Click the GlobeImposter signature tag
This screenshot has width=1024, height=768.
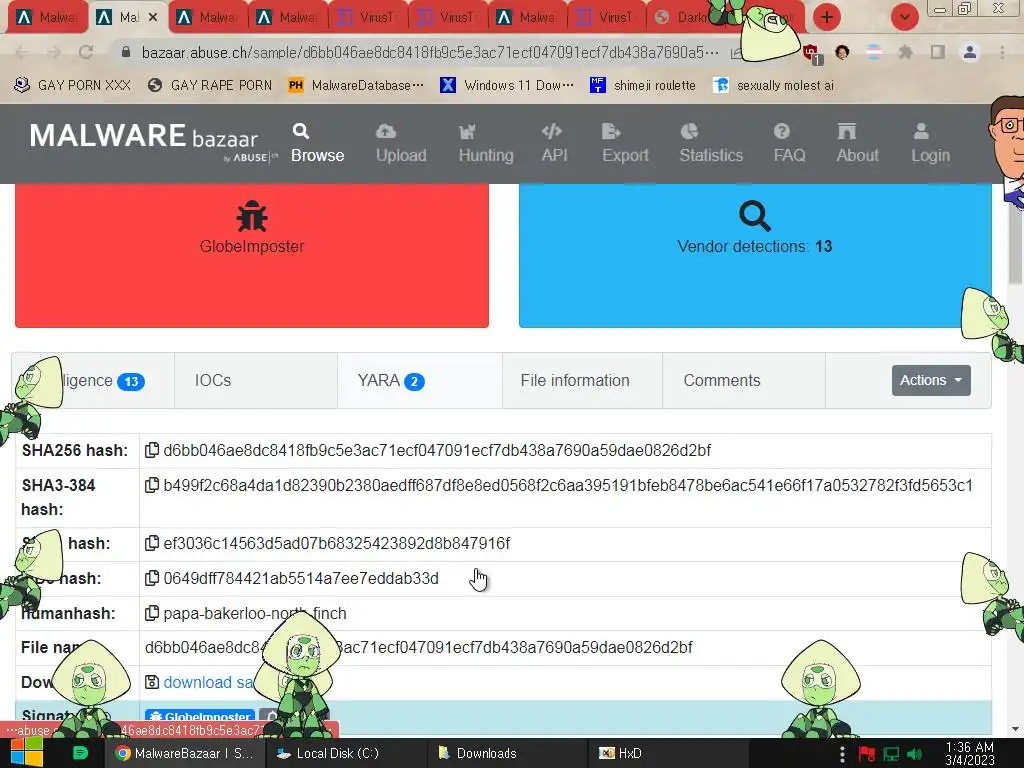click(200, 716)
